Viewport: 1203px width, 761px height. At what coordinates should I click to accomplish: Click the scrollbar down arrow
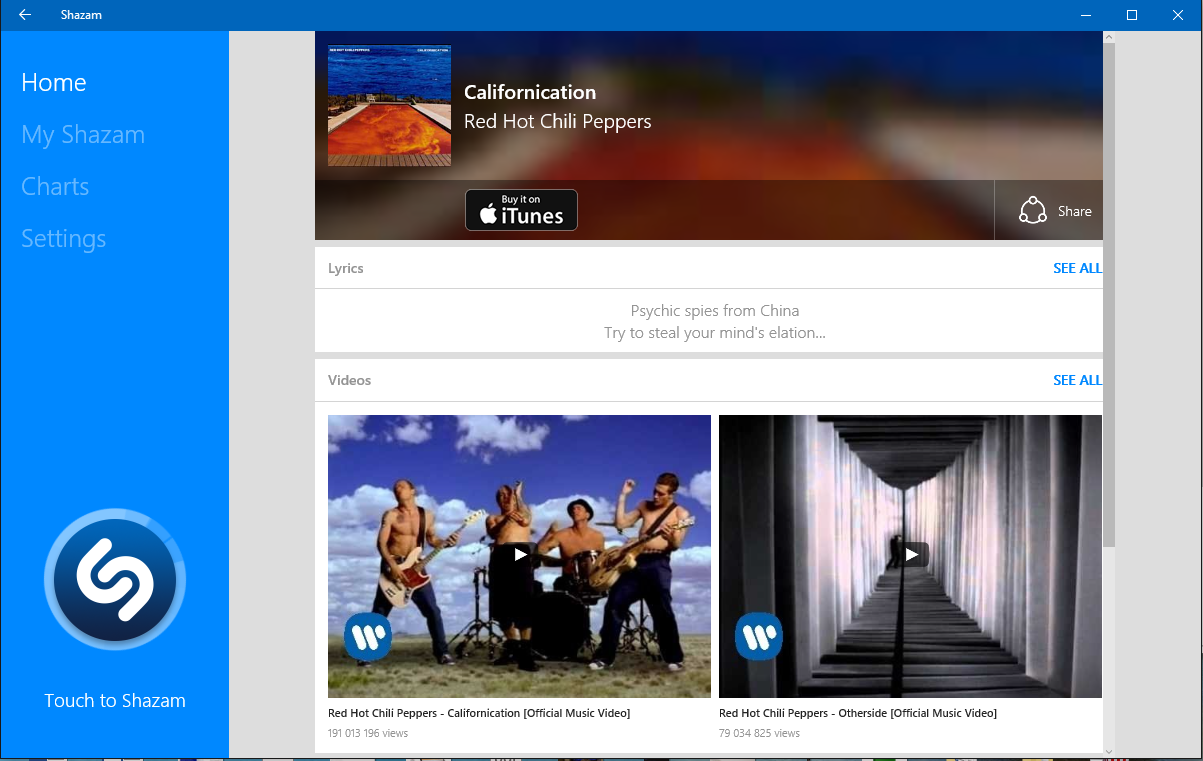[x=1109, y=750]
